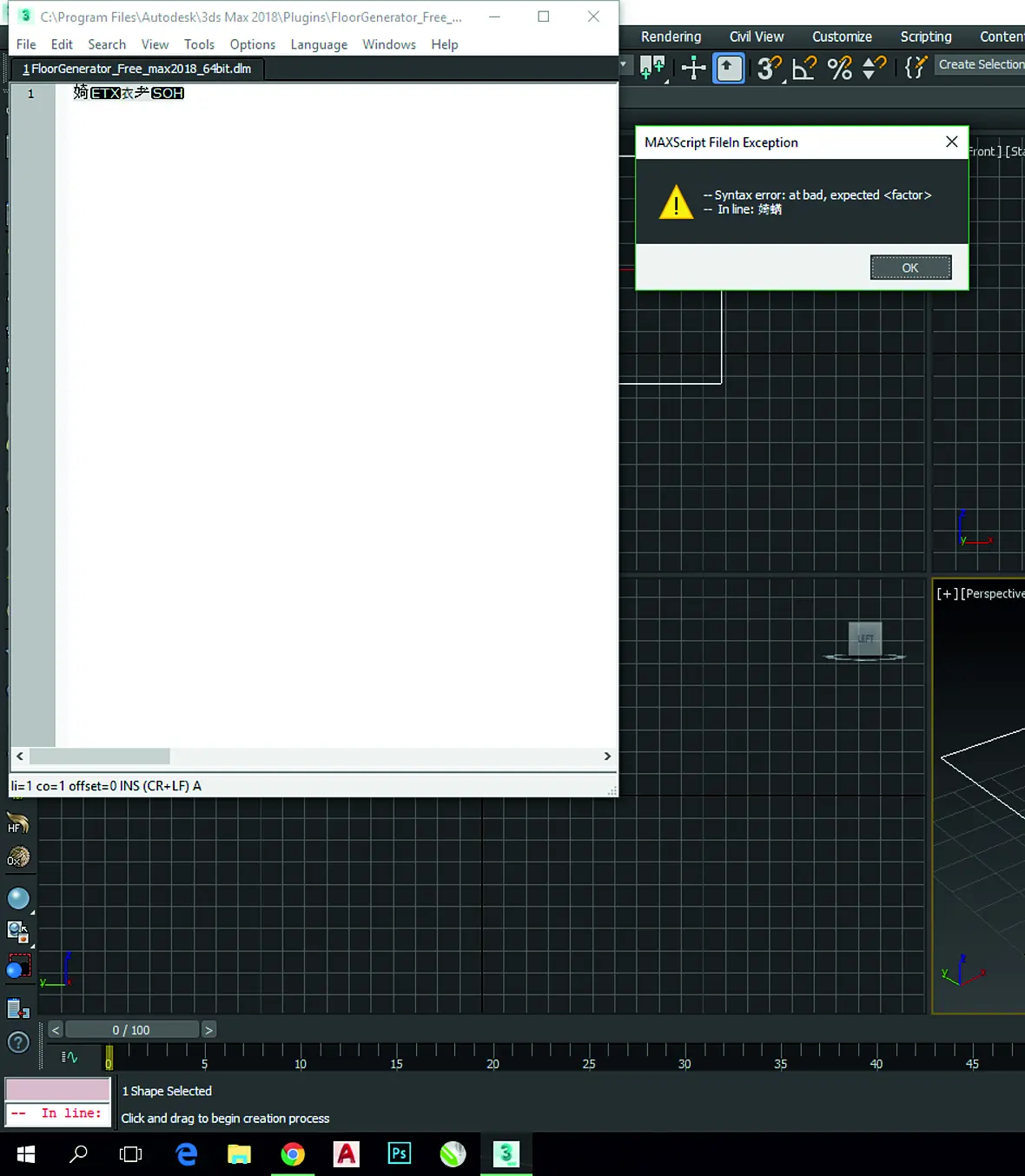Image resolution: width=1025 pixels, height=1176 pixels.
Task: Open the editor View menu
Action: pos(155,44)
